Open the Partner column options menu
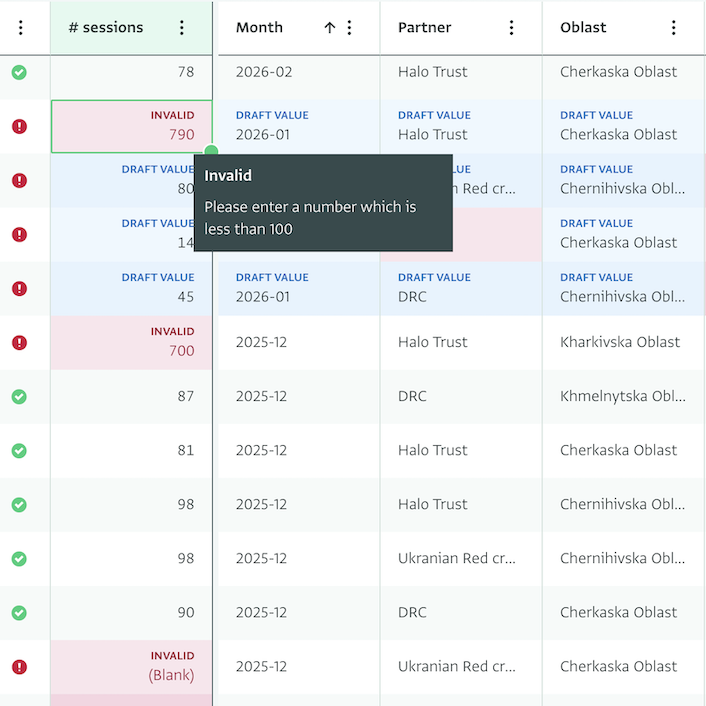The image size is (706, 706). coord(511,27)
